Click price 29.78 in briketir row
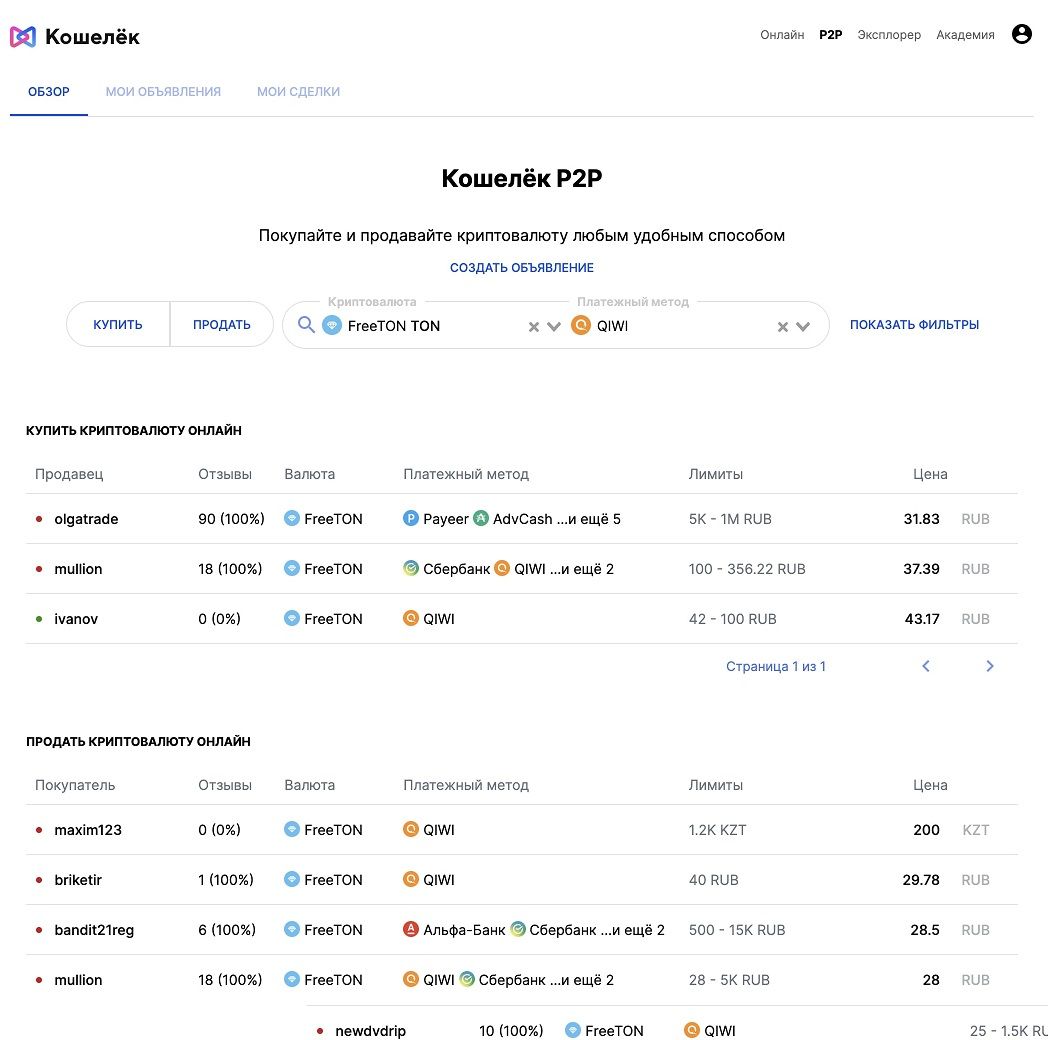This screenshot has height=1040, width=1048. [x=921, y=880]
